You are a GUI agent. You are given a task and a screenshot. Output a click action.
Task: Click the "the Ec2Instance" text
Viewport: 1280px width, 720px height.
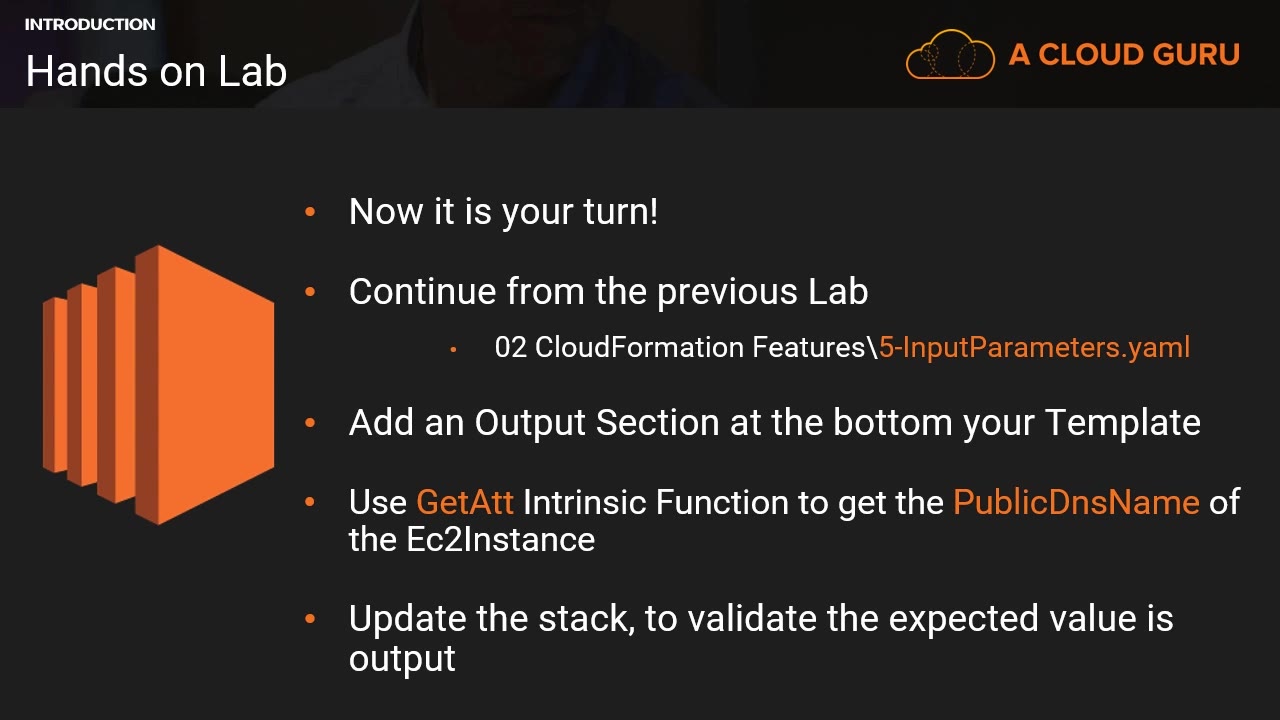[x=472, y=540]
